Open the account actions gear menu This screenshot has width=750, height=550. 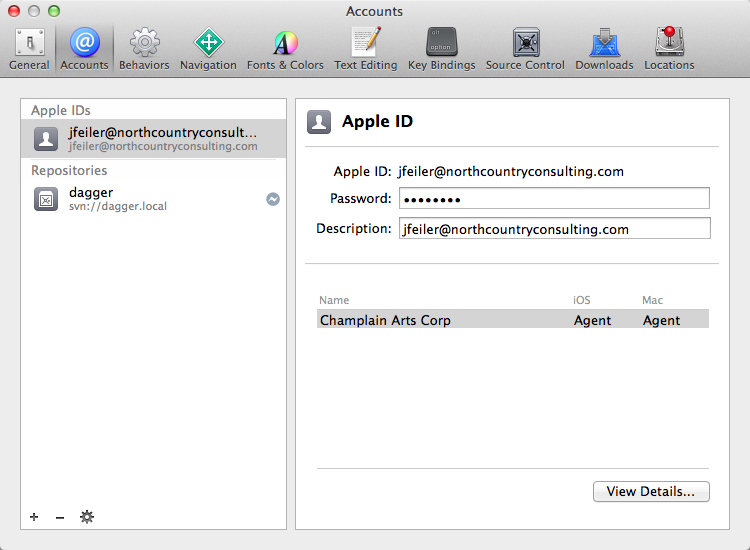coord(87,517)
